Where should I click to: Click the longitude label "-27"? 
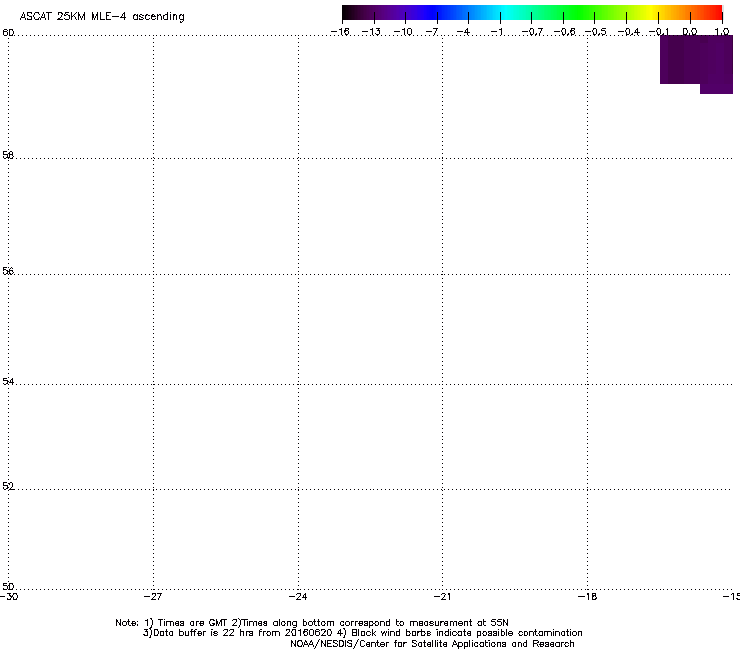pos(153,597)
